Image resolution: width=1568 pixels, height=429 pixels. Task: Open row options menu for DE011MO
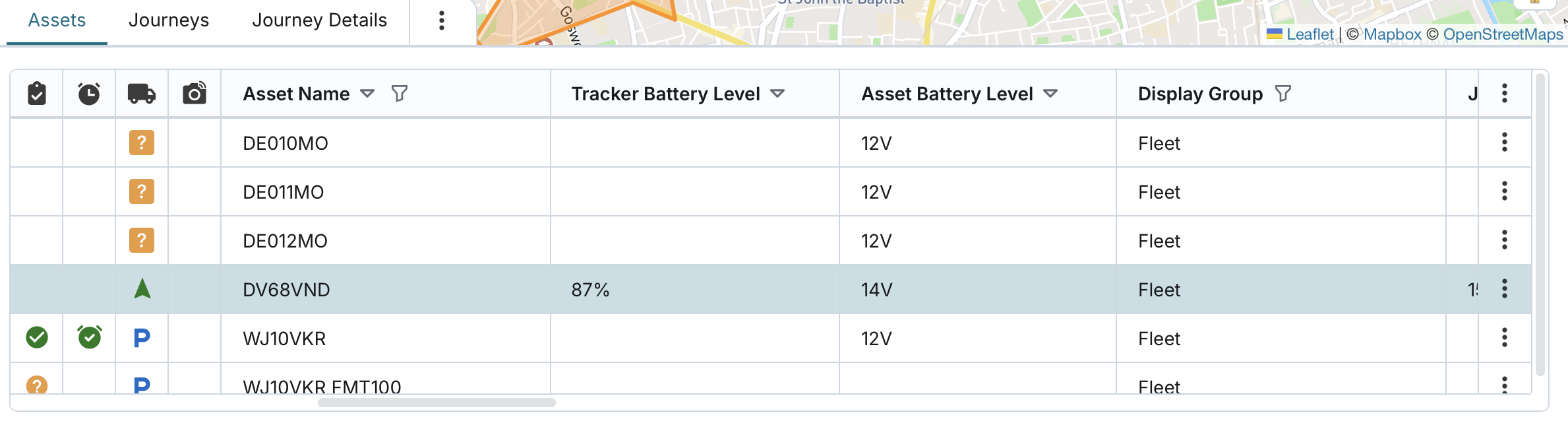pyautogui.click(x=1504, y=191)
